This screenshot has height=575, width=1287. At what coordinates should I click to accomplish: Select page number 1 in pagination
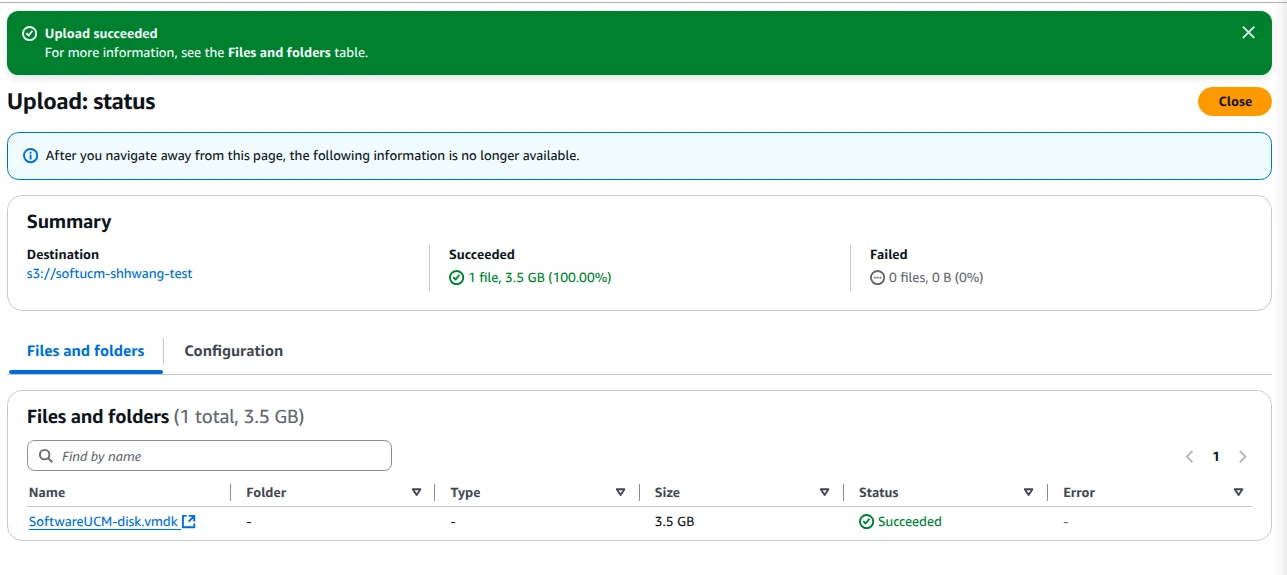click(1216, 456)
